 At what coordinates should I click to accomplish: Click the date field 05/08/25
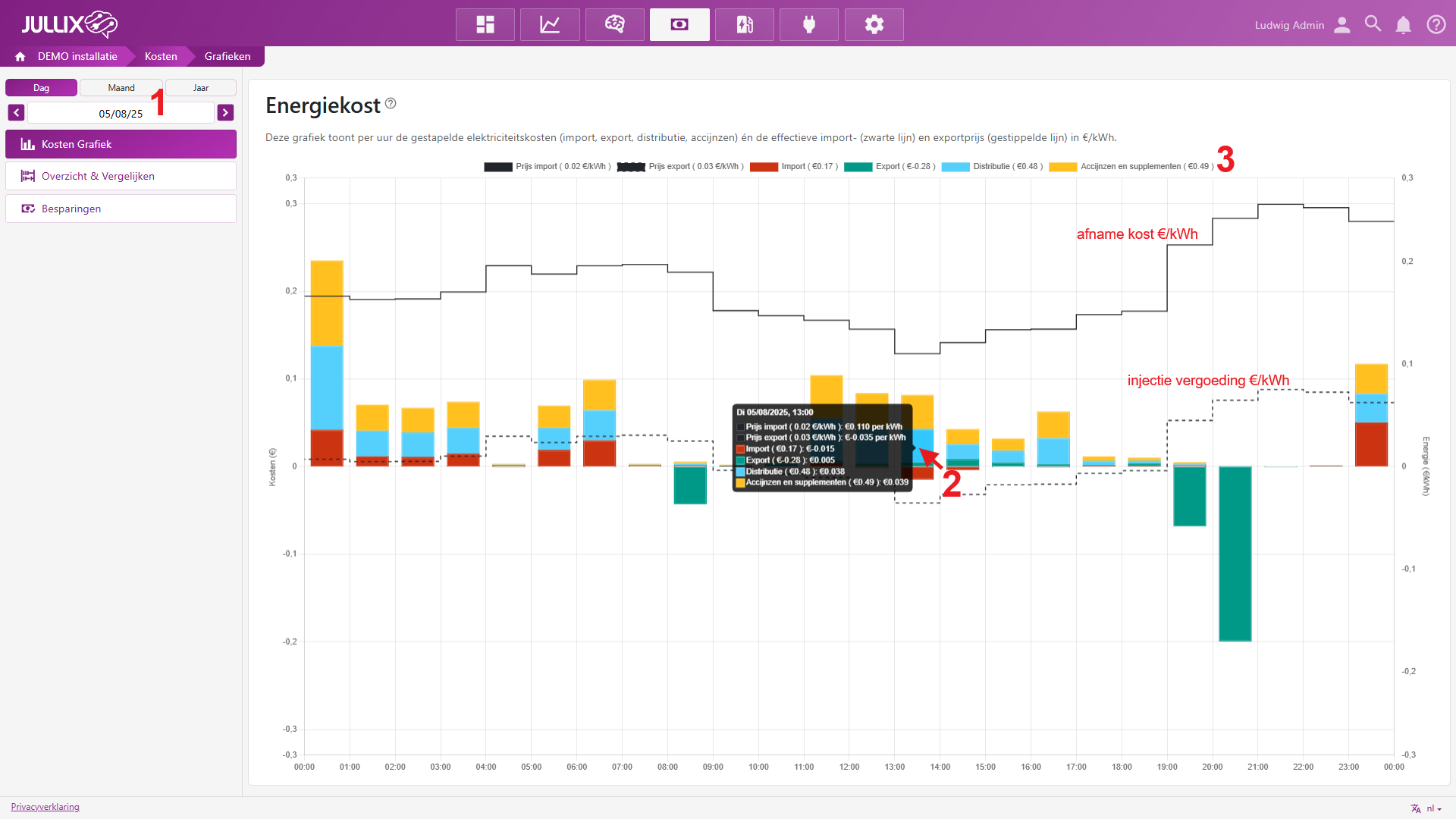pos(121,114)
